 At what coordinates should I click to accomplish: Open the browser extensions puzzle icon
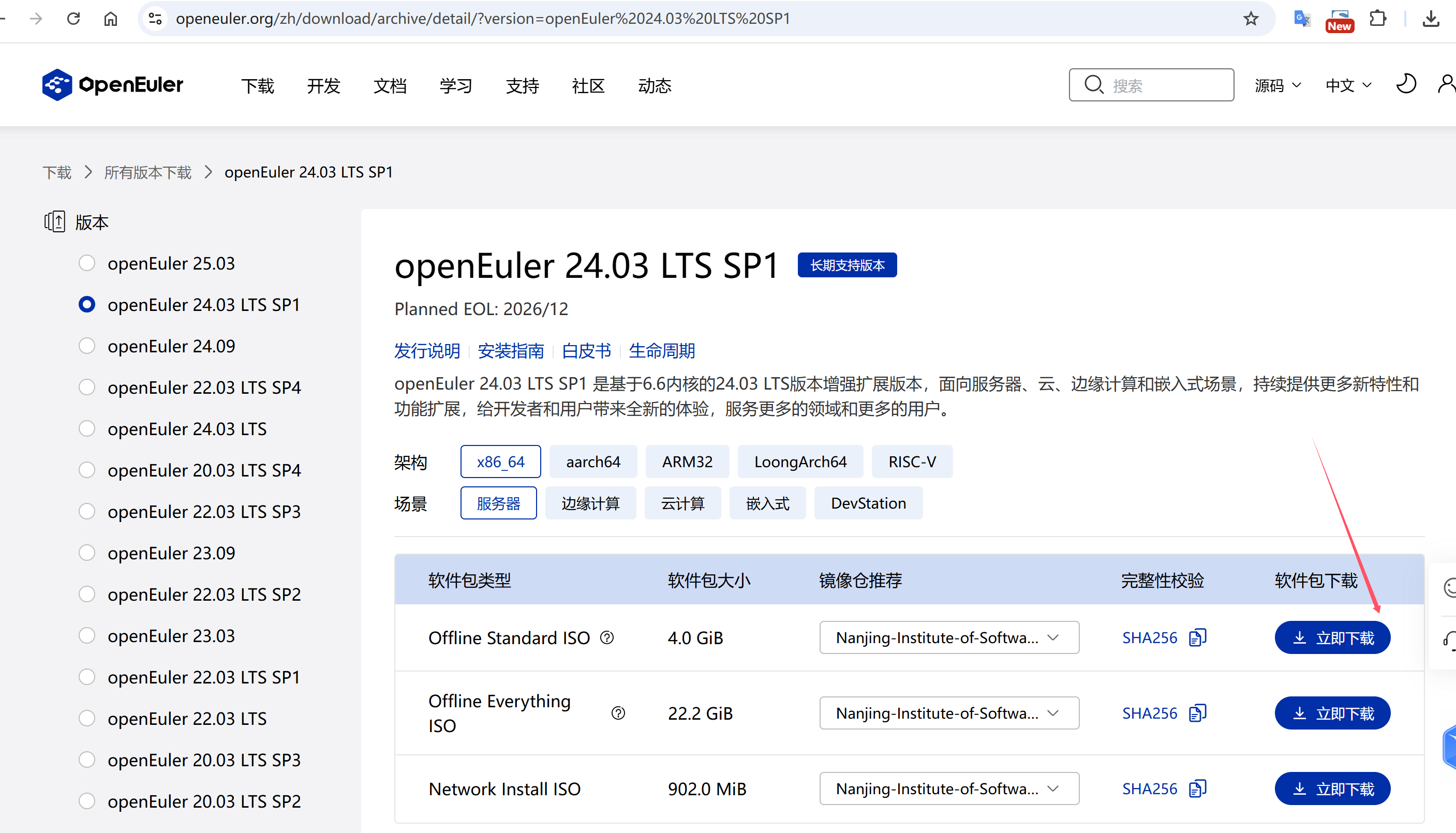(x=1378, y=19)
